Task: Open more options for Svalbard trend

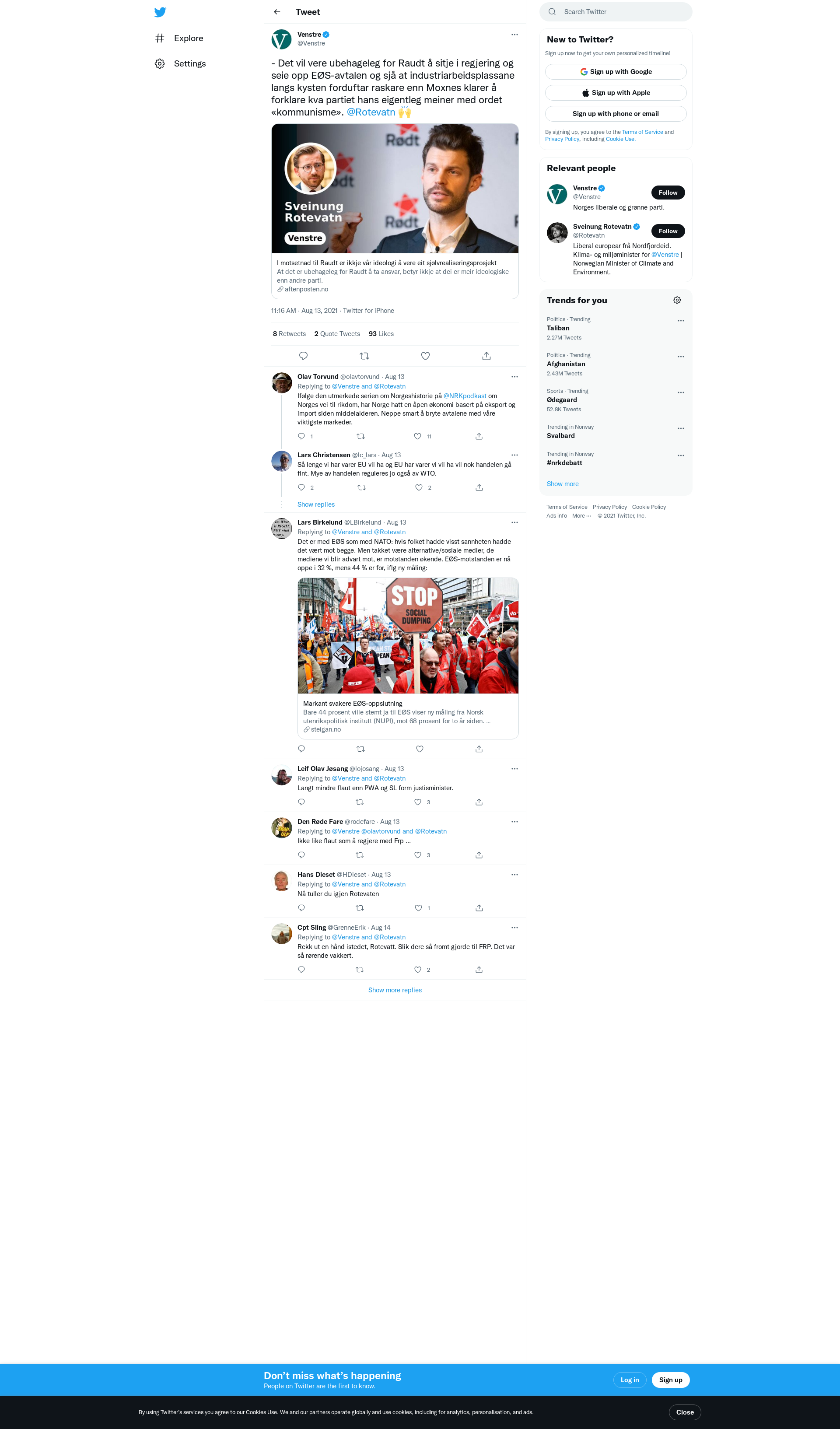Action: (681, 428)
